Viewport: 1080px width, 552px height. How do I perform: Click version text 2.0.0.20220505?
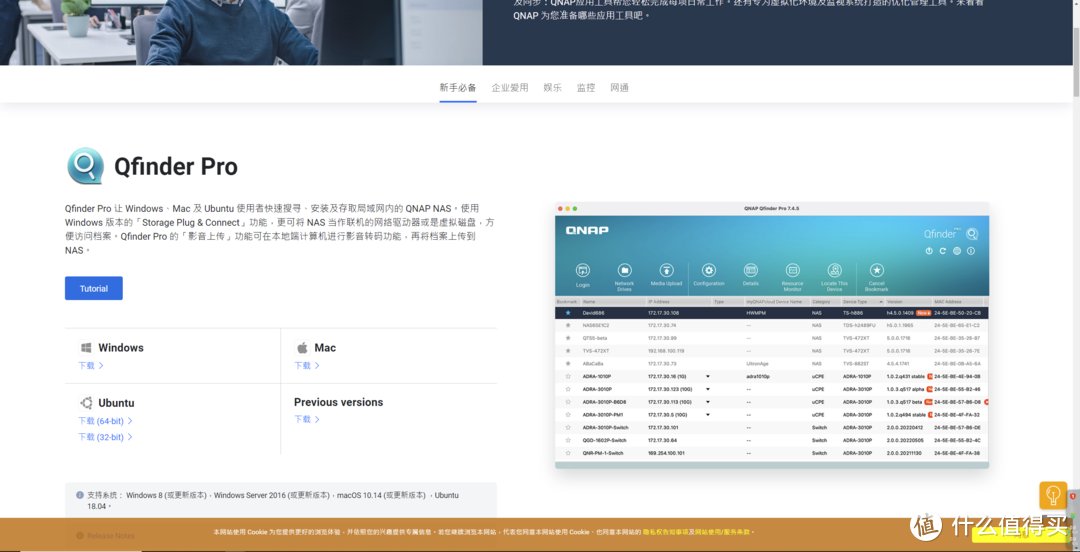904,440
